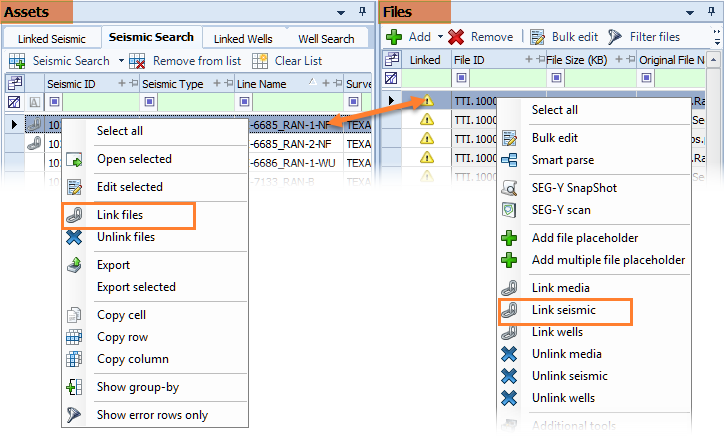Toggle the File ID column filter box

[461, 78]
